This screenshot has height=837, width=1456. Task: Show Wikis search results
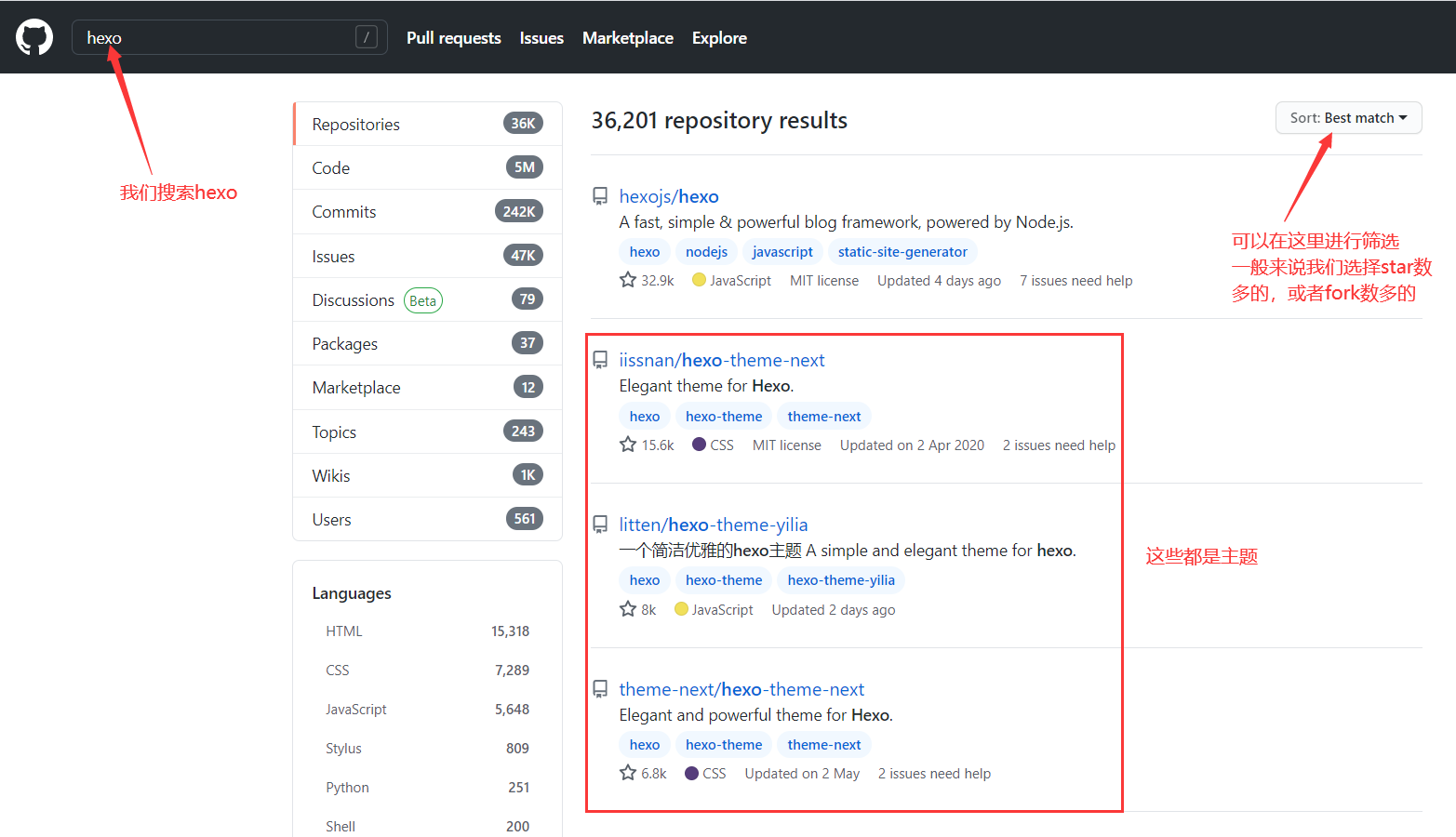[x=428, y=475]
